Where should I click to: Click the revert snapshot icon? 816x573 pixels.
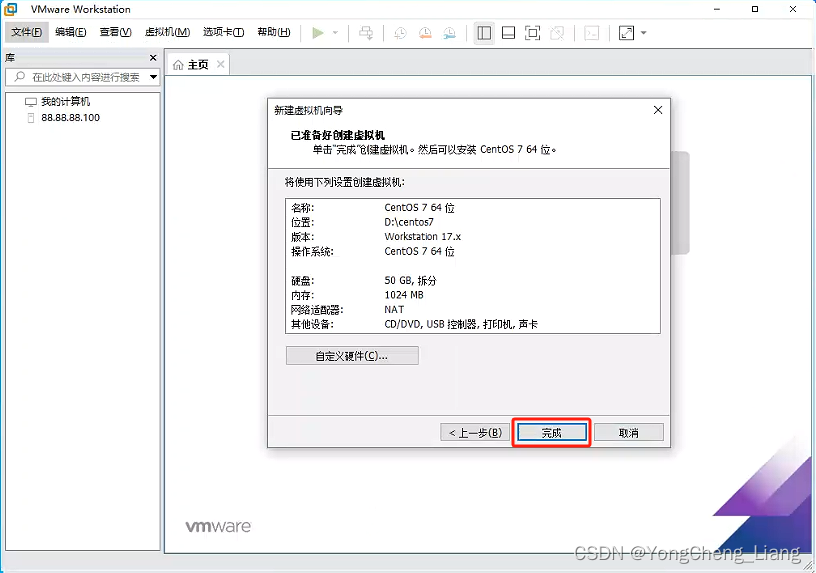[x=425, y=33]
